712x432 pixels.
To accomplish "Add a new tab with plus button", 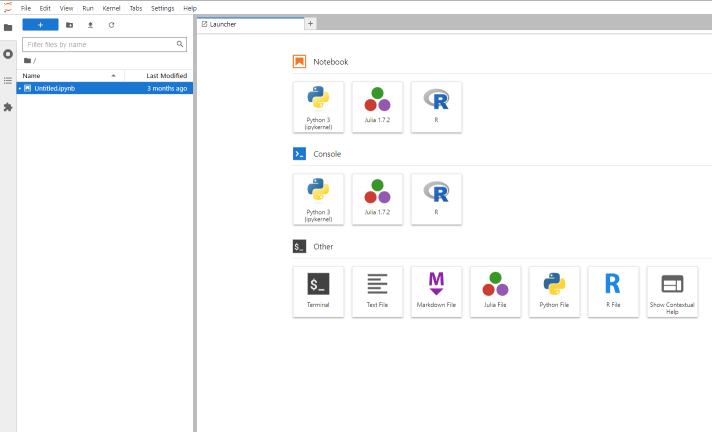I will coord(311,24).
